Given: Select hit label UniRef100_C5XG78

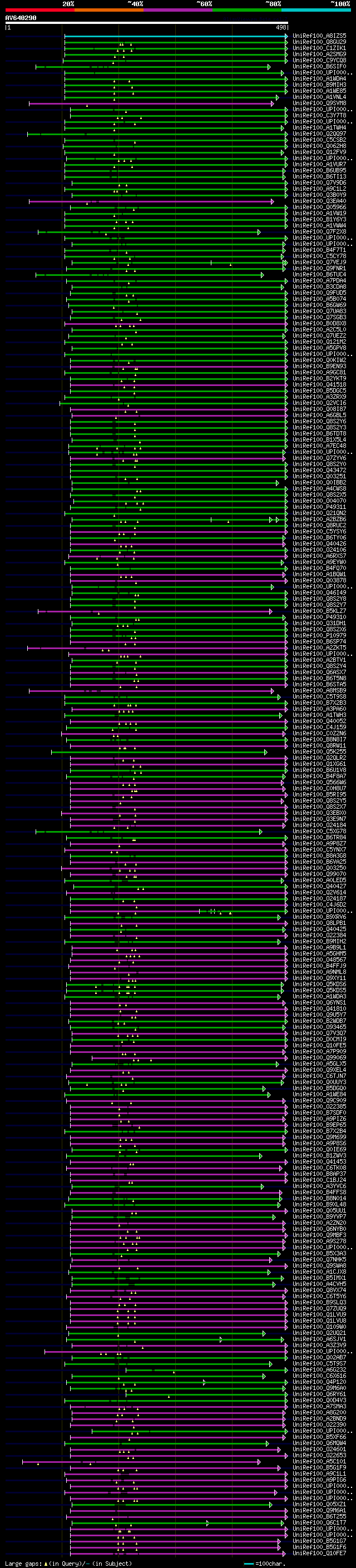Looking at the screenshot, I should [319, 832].
